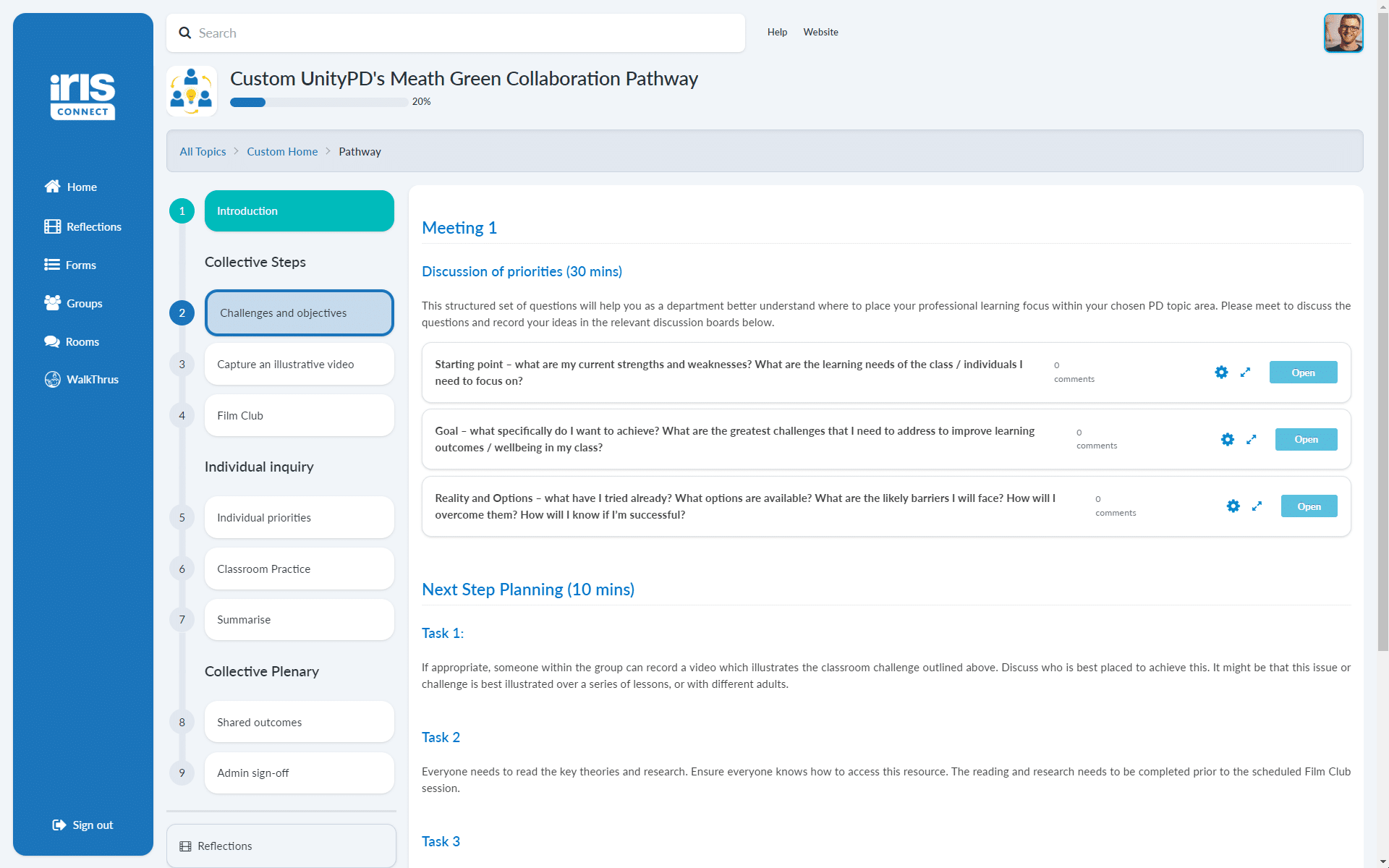Click step number 2 circle
Viewport: 1389px width, 868px height.
(x=182, y=313)
